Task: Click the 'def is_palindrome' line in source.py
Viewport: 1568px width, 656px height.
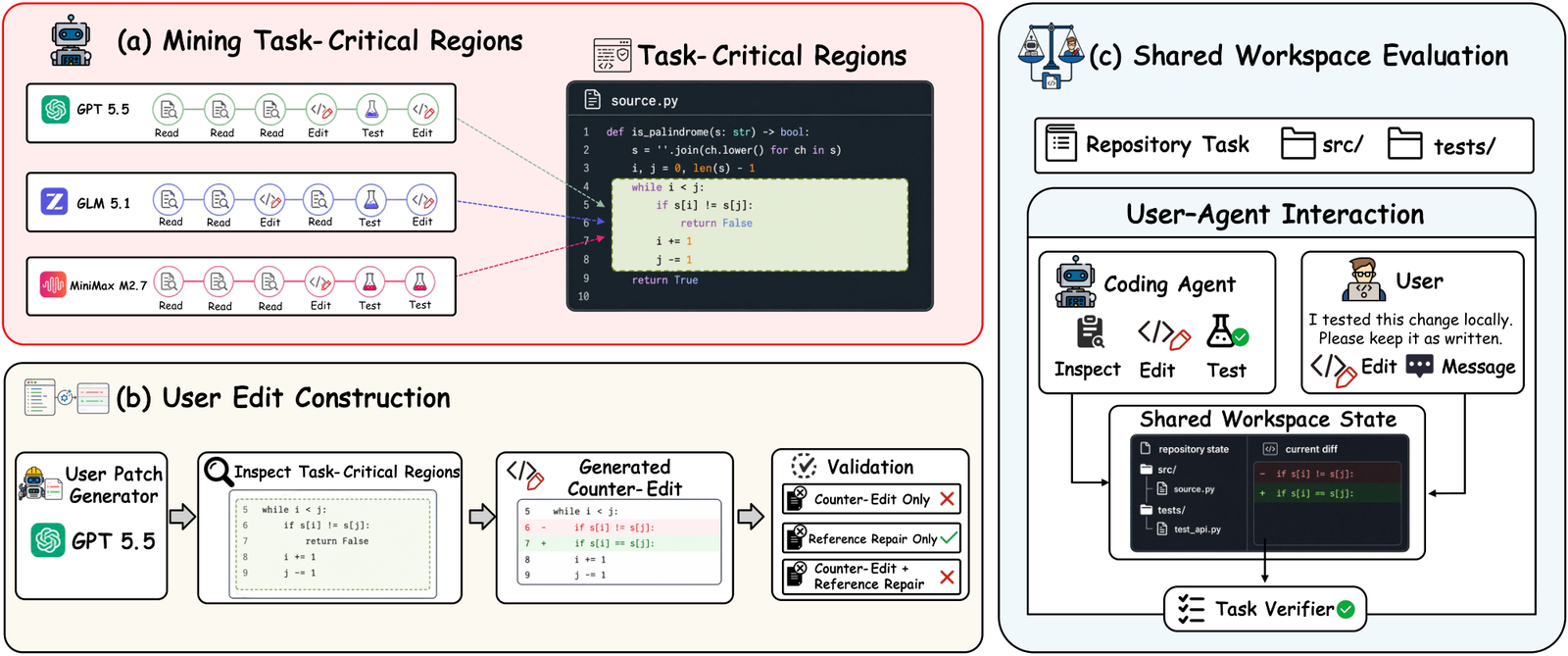Action: click(x=708, y=131)
